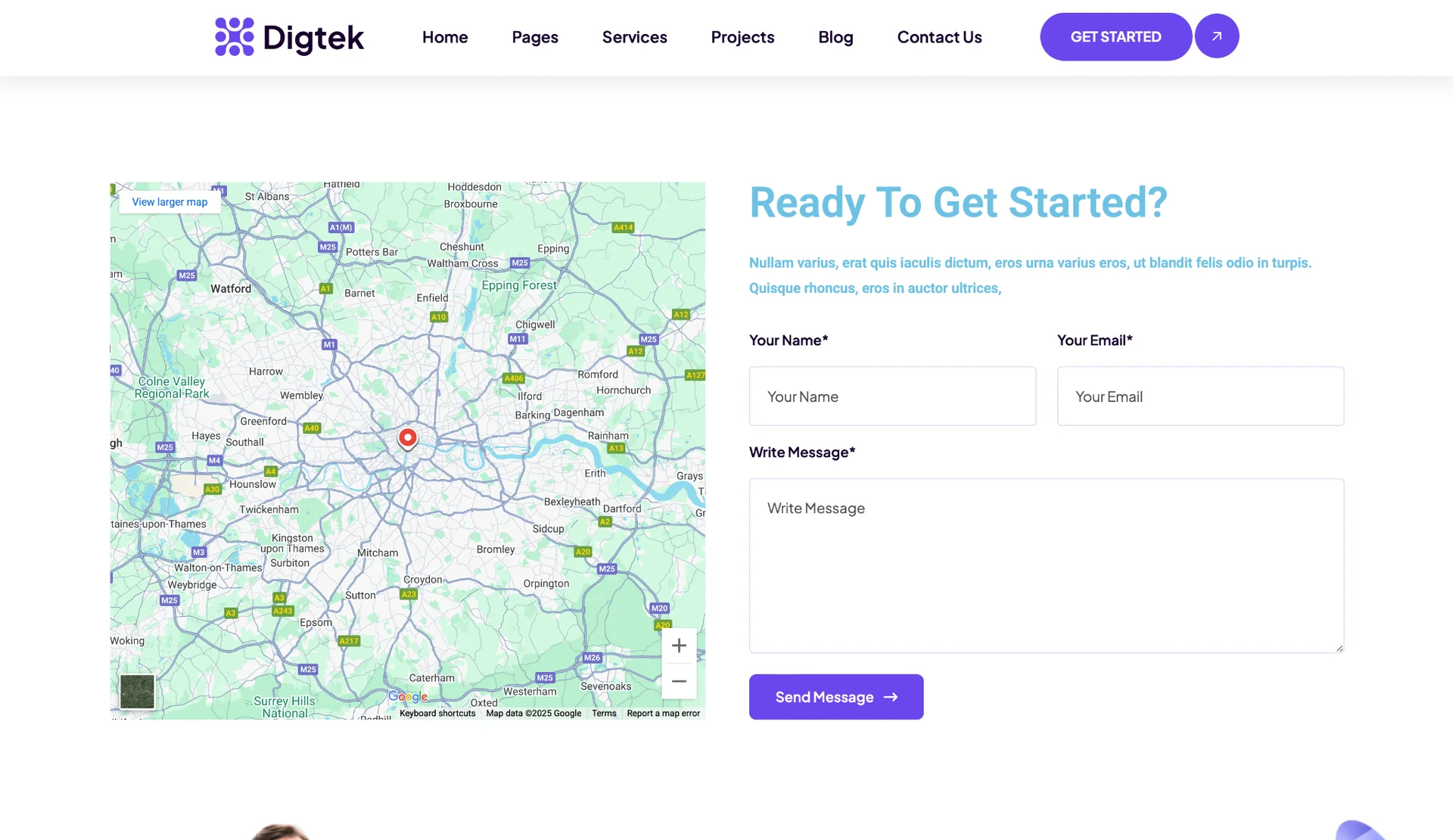Open the Services menu
This screenshot has height=840, width=1453.
(x=634, y=37)
